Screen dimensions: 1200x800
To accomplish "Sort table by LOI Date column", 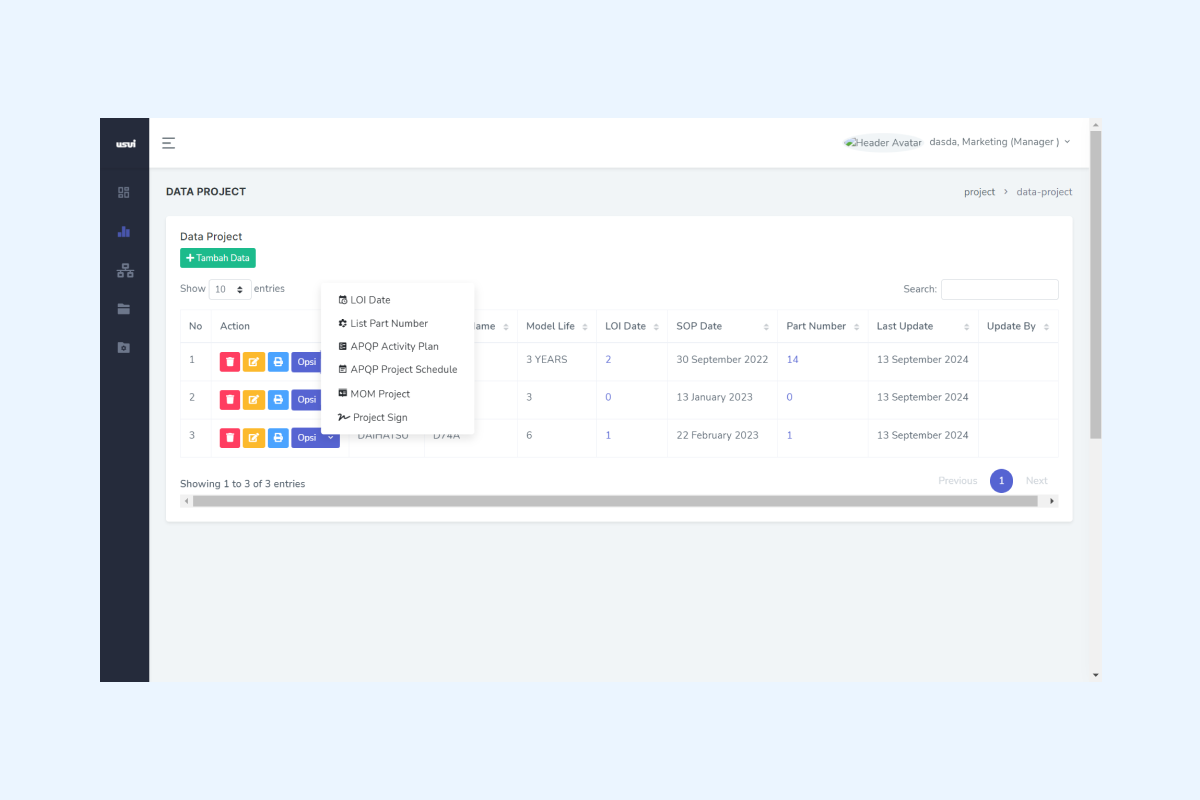I will tap(632, 326).
